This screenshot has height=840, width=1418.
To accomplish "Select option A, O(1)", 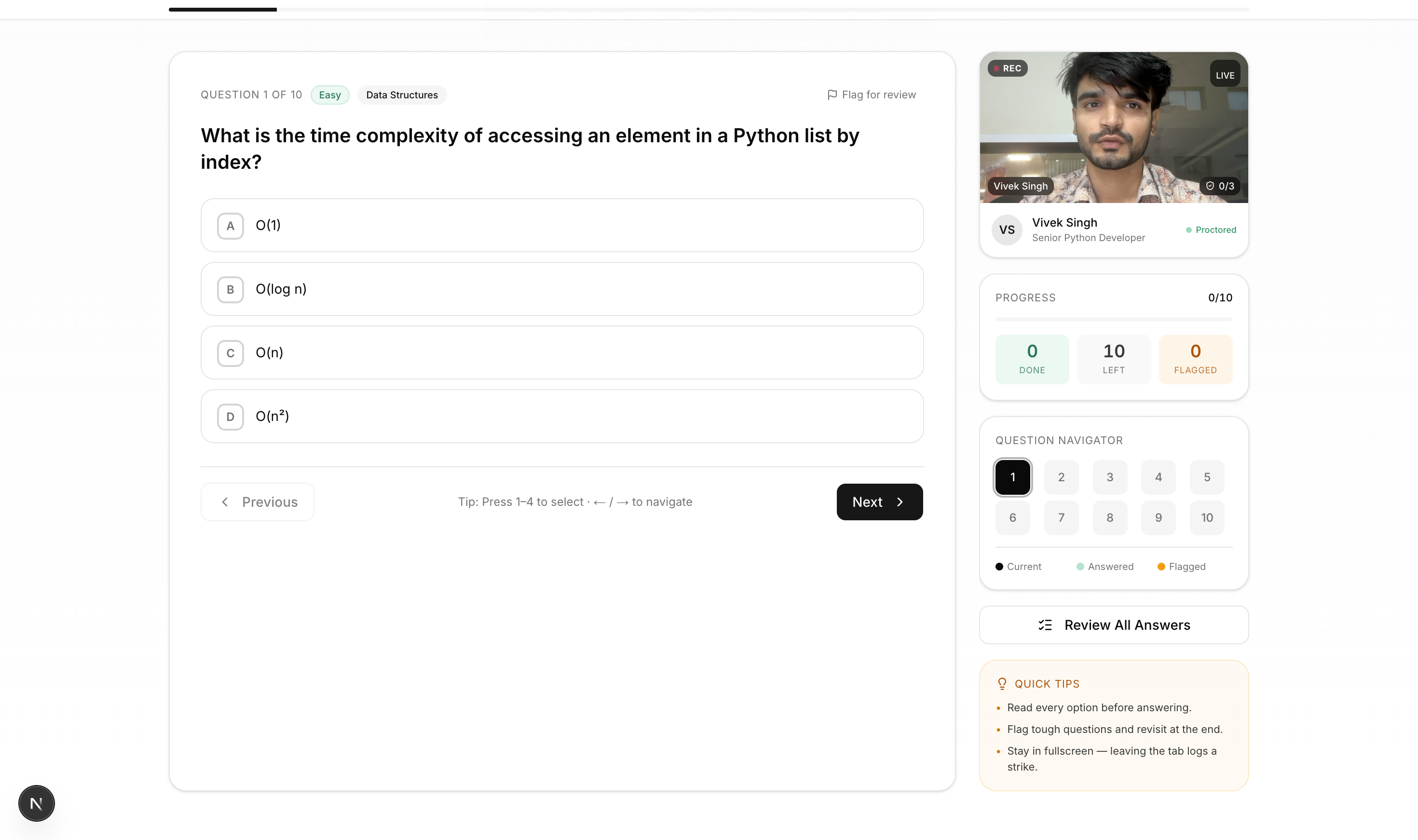I will point(561,225).
